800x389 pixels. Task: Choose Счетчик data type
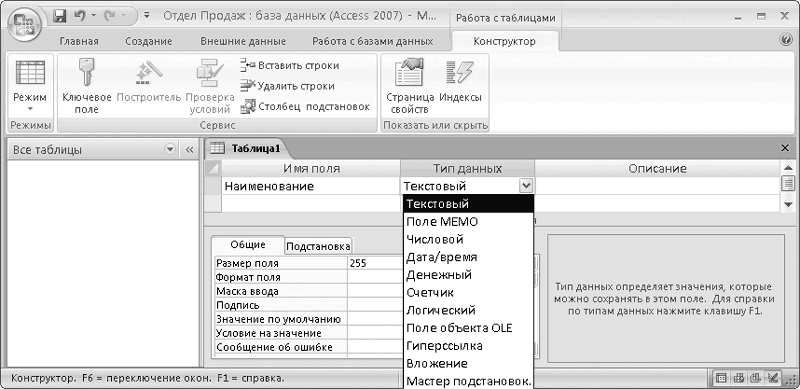[468, 293]
